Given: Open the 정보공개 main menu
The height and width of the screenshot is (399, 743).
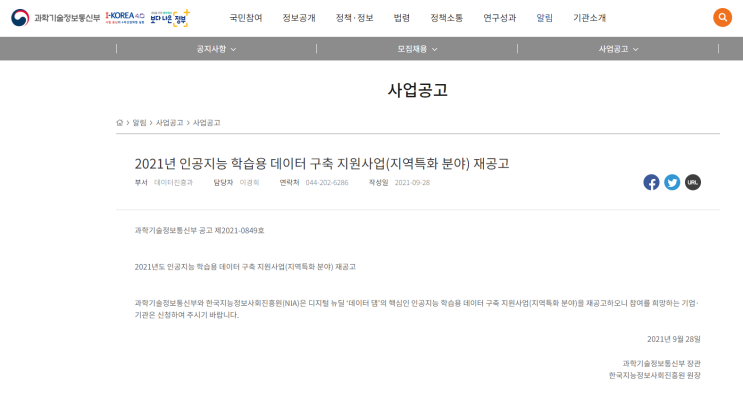Looking at the screenshot, I should 299,18.
